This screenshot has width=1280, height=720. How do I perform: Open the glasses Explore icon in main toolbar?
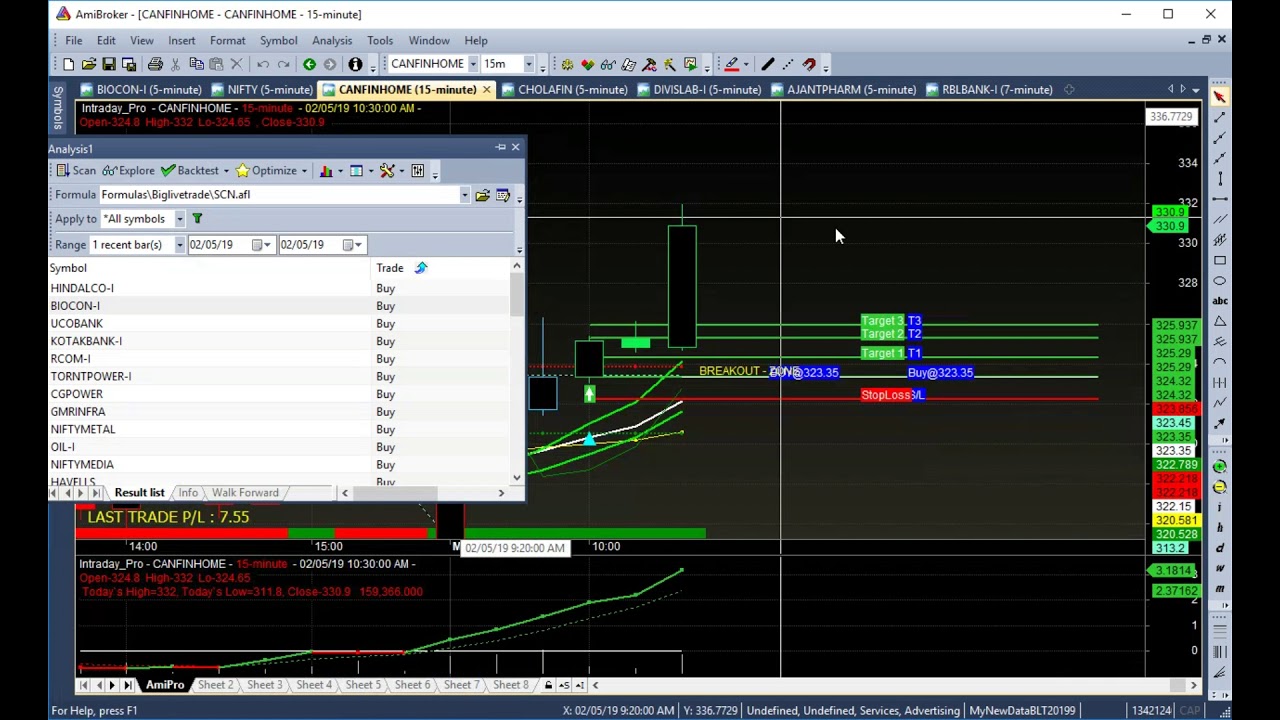coord(608,64)
